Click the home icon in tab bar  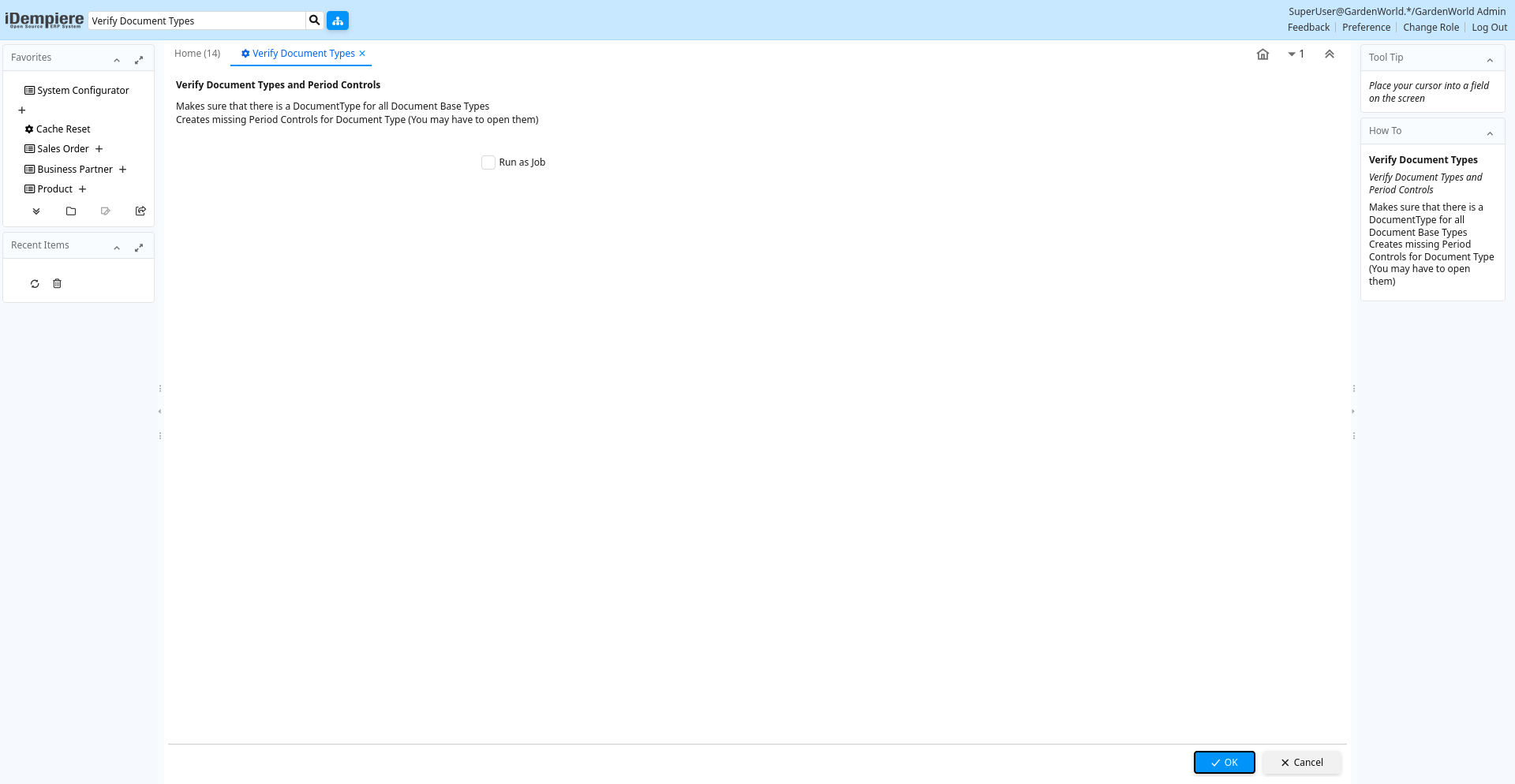tap(1262, 54)
